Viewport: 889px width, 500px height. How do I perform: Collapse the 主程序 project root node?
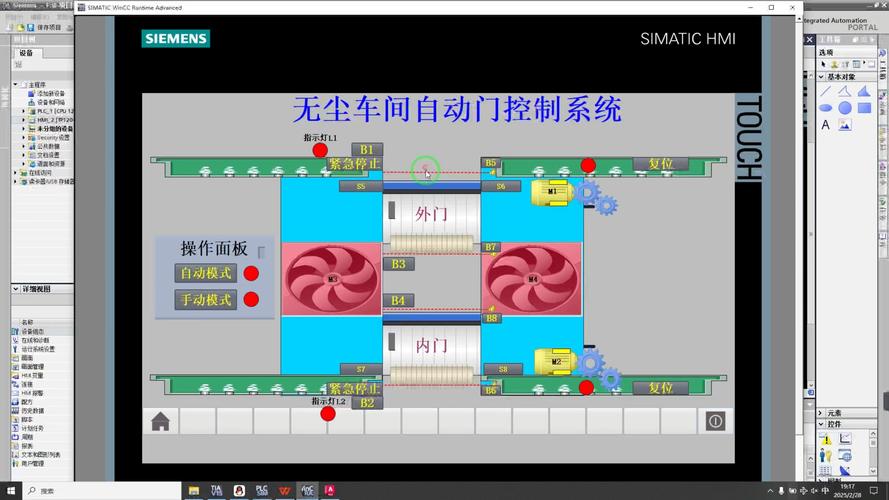click(16, 84)
